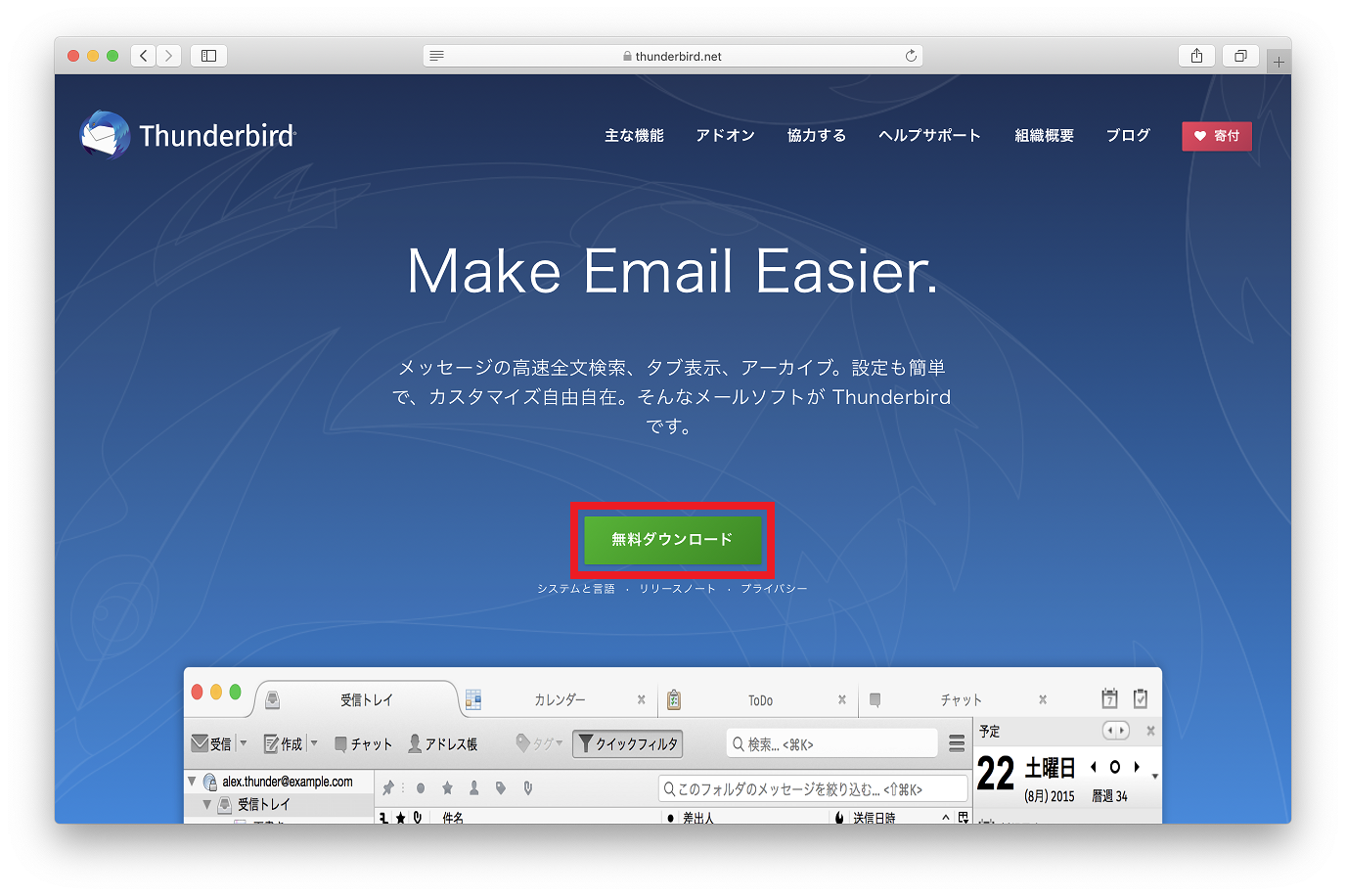Click the red 寄付 donate button
Image resolution: width=1346 pixels, height=896 pixels.
(1217, 136)
